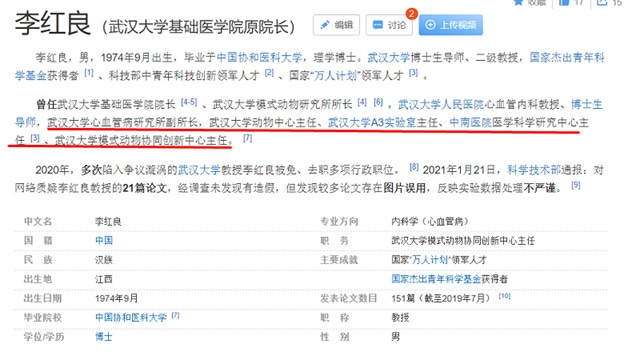Image resolution: width=624 pixels, height=360 pixels.
Task: Open the 中国 link in 国籍 row
Action: (104, 240)
